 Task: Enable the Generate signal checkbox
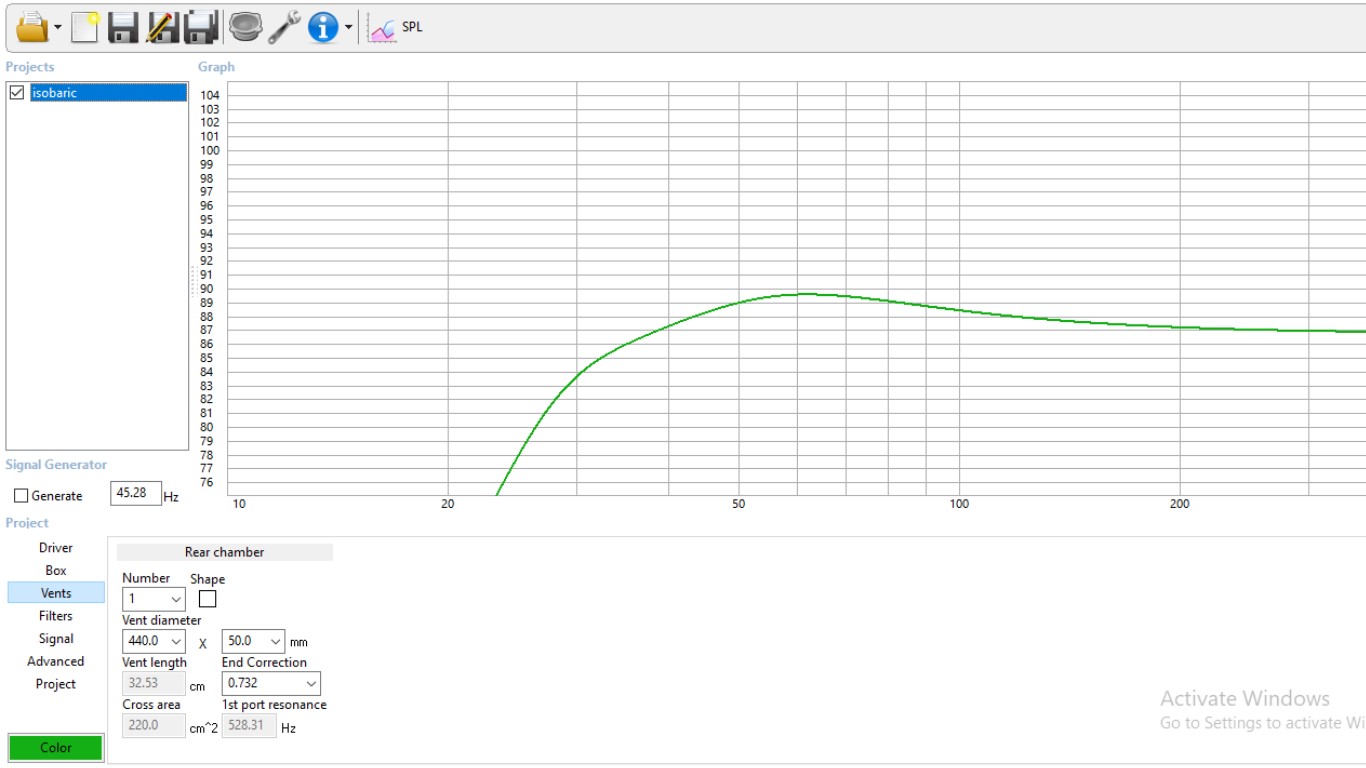click(x=21, y=496)
